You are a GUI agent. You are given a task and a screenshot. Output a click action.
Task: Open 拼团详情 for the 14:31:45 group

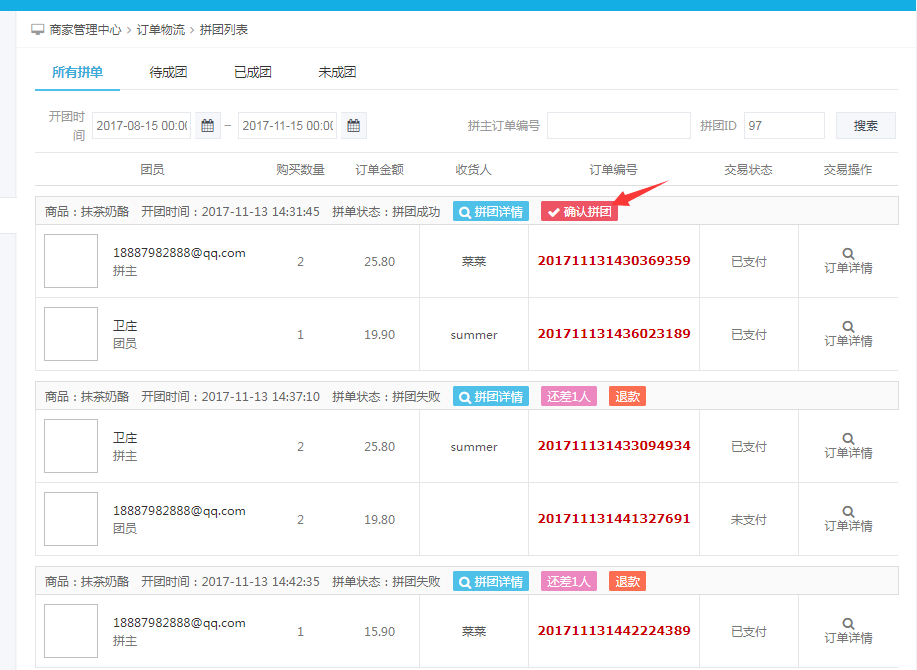coord(490,212)
